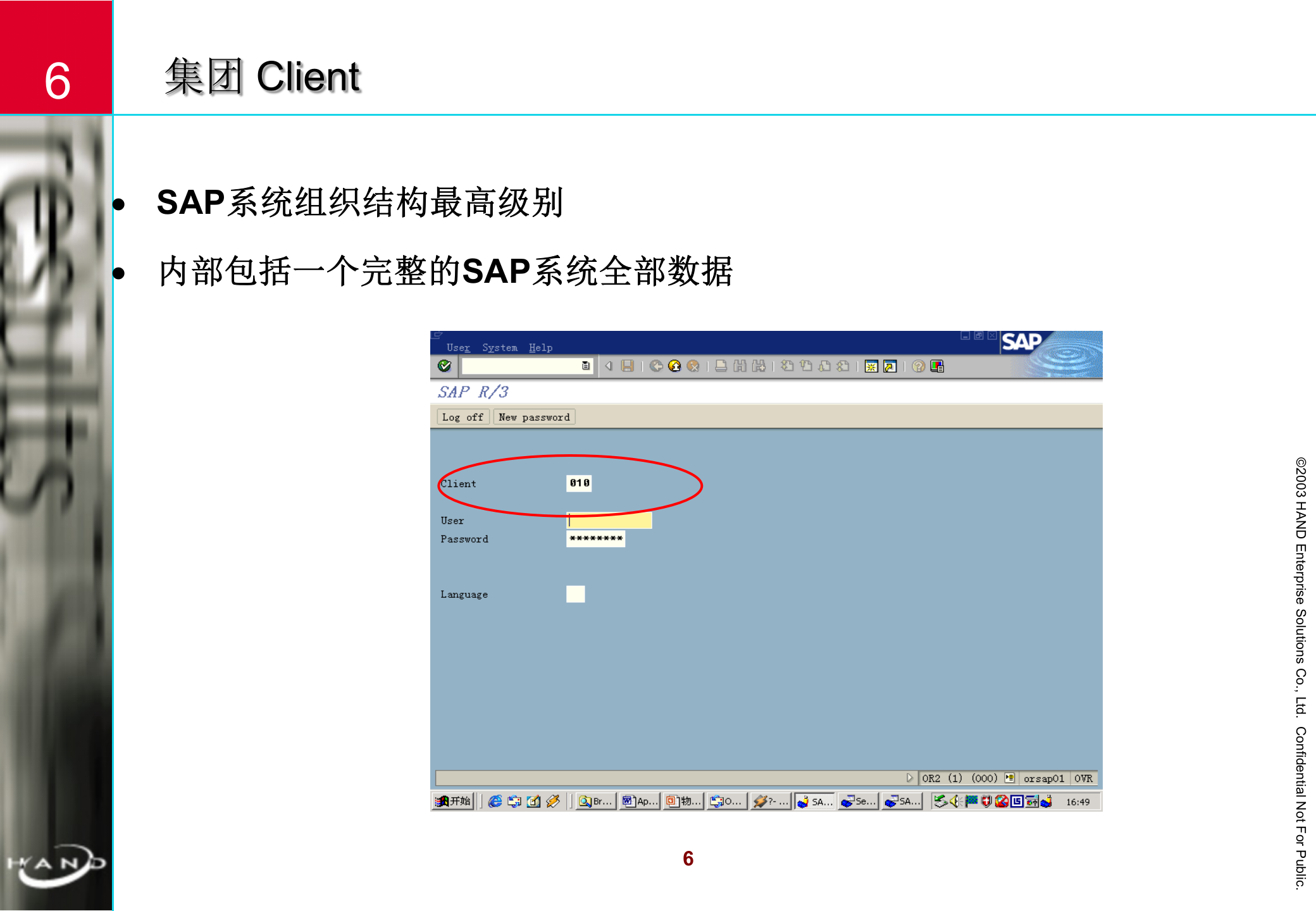Click the Create New Session icon

tap(871, 367)
